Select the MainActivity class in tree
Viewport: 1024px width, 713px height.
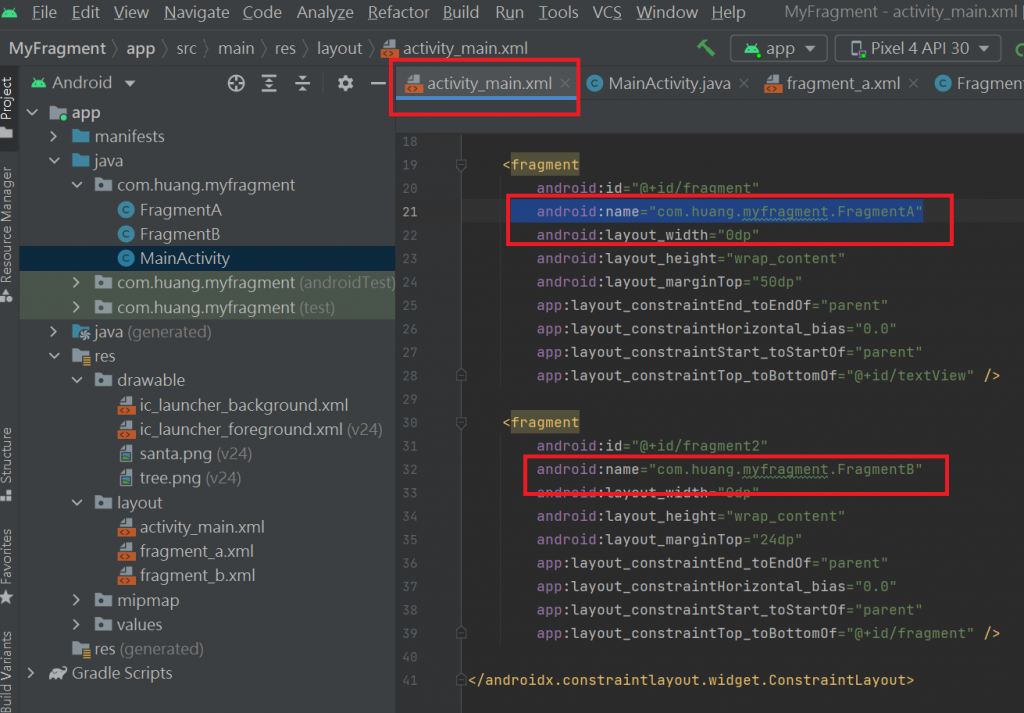click(x=174, y=259)
